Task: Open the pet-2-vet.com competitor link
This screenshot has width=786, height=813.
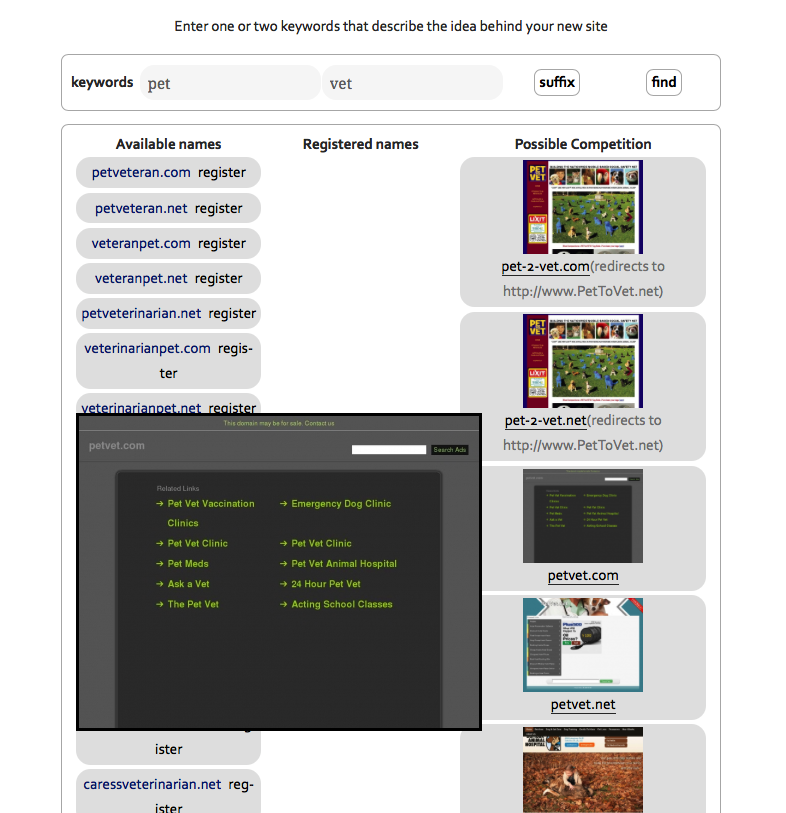Action: point(545,267)
